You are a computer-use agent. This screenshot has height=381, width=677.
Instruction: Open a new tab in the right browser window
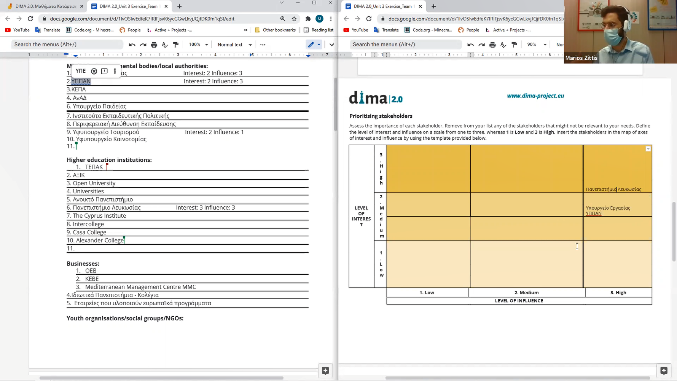[433, 6]
